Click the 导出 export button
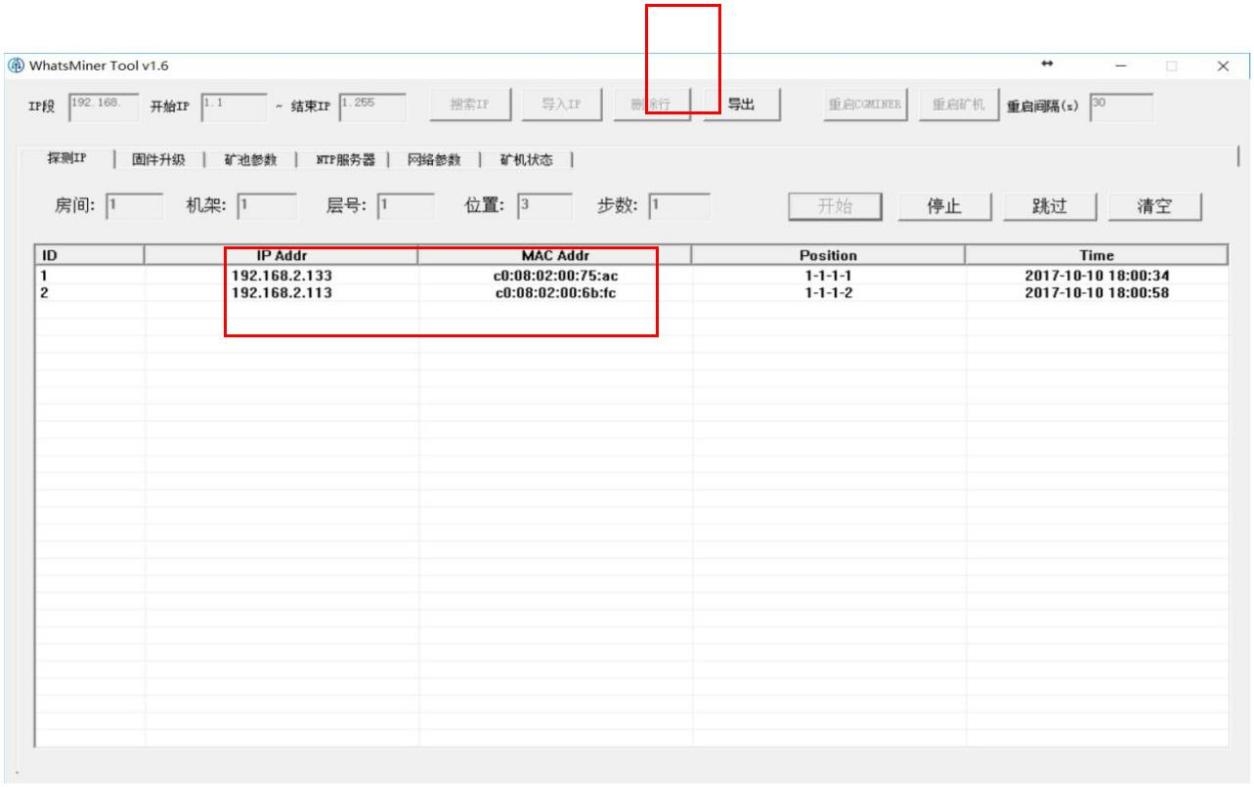 pos(741,105)
